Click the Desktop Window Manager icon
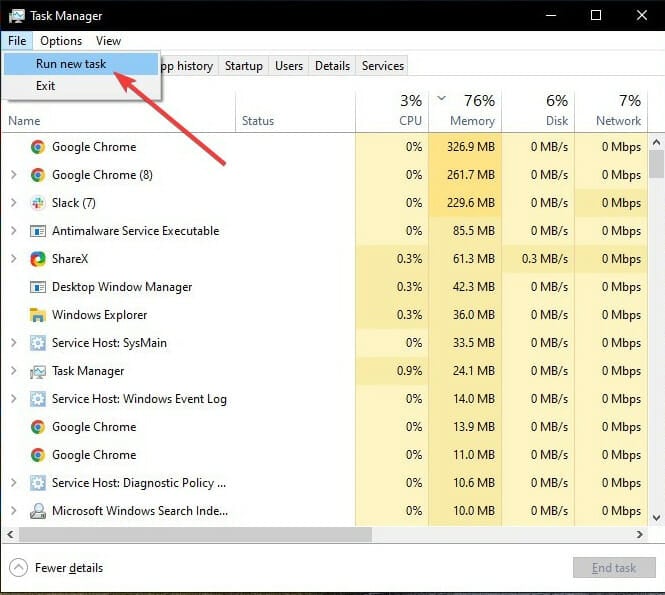This screenshot has width=665, height=595. tap(38, 287)
